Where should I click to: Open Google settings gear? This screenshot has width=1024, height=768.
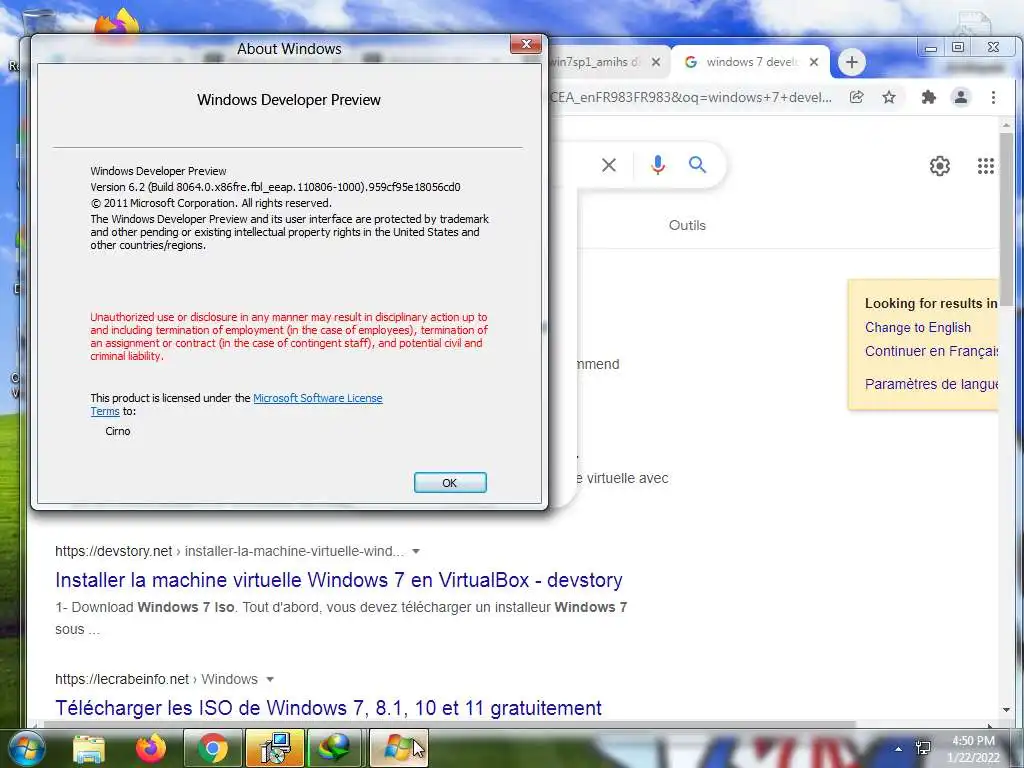click(x=940, y=166)
